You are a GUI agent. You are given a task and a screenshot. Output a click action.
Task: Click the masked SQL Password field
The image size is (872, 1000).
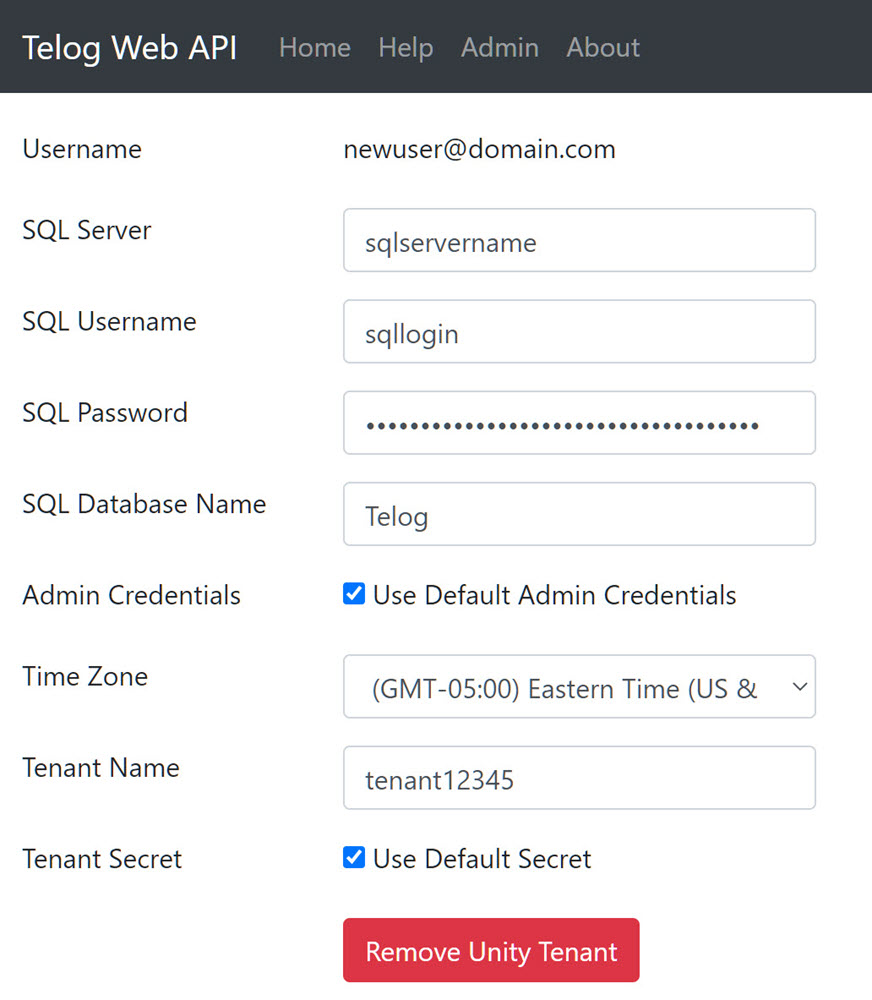(579, 422)
